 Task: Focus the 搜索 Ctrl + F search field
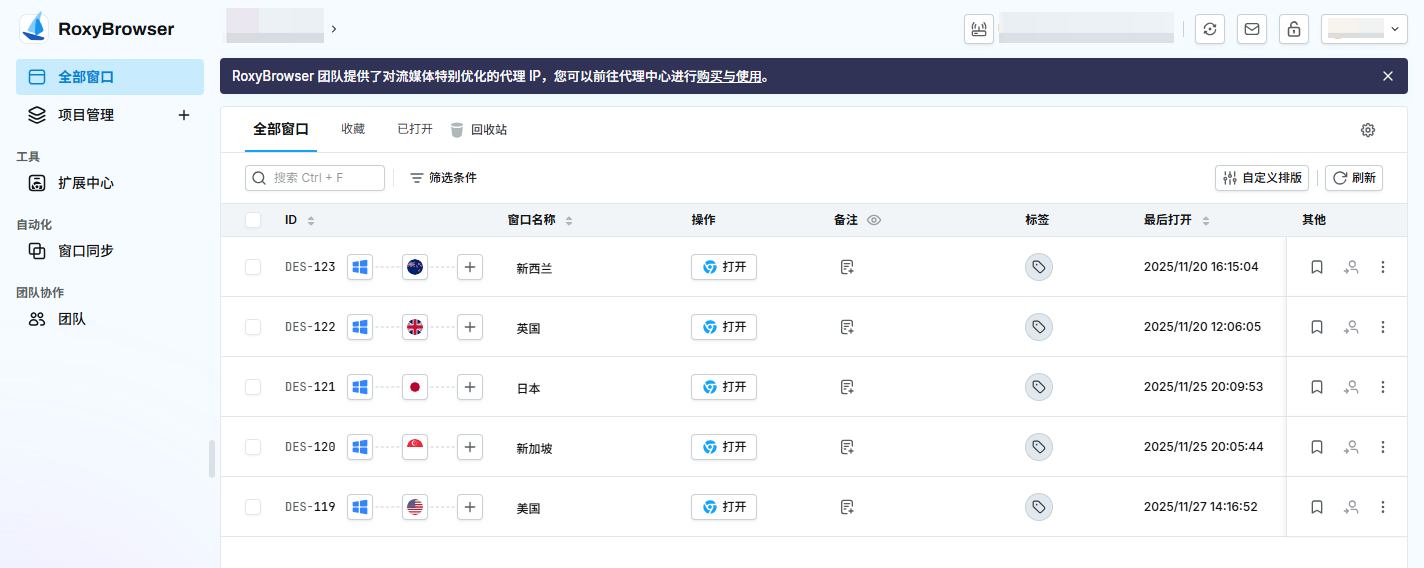click(315, 178)
